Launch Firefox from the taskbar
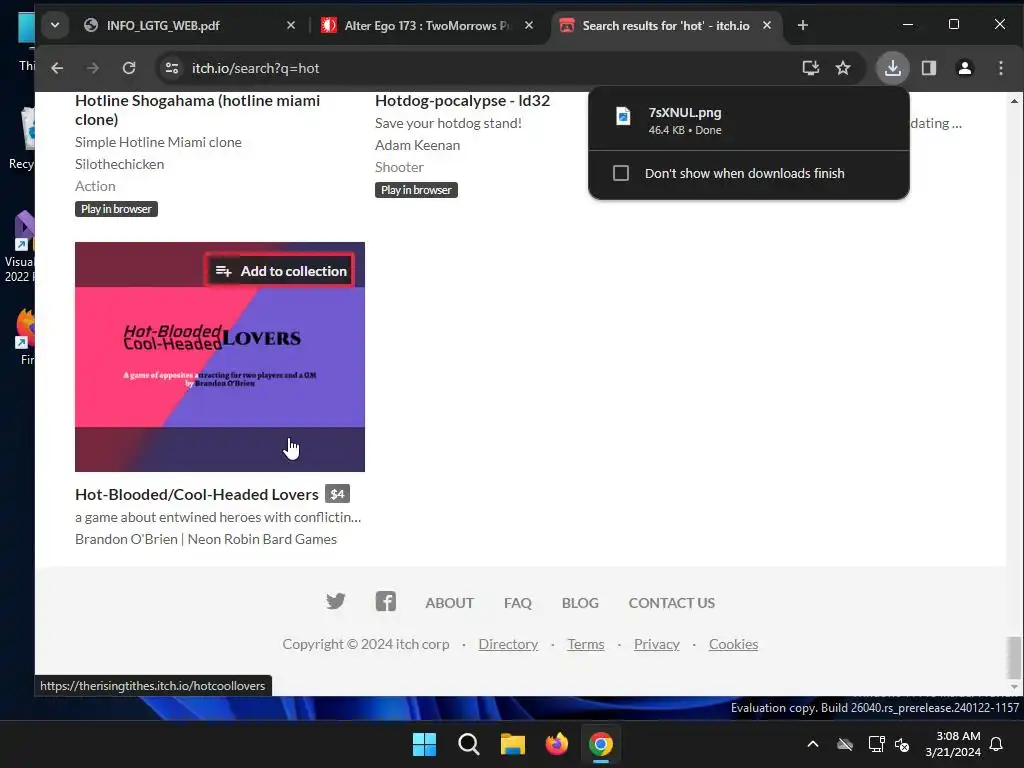This screenshot has height=768, width=1024. [556, 744]
